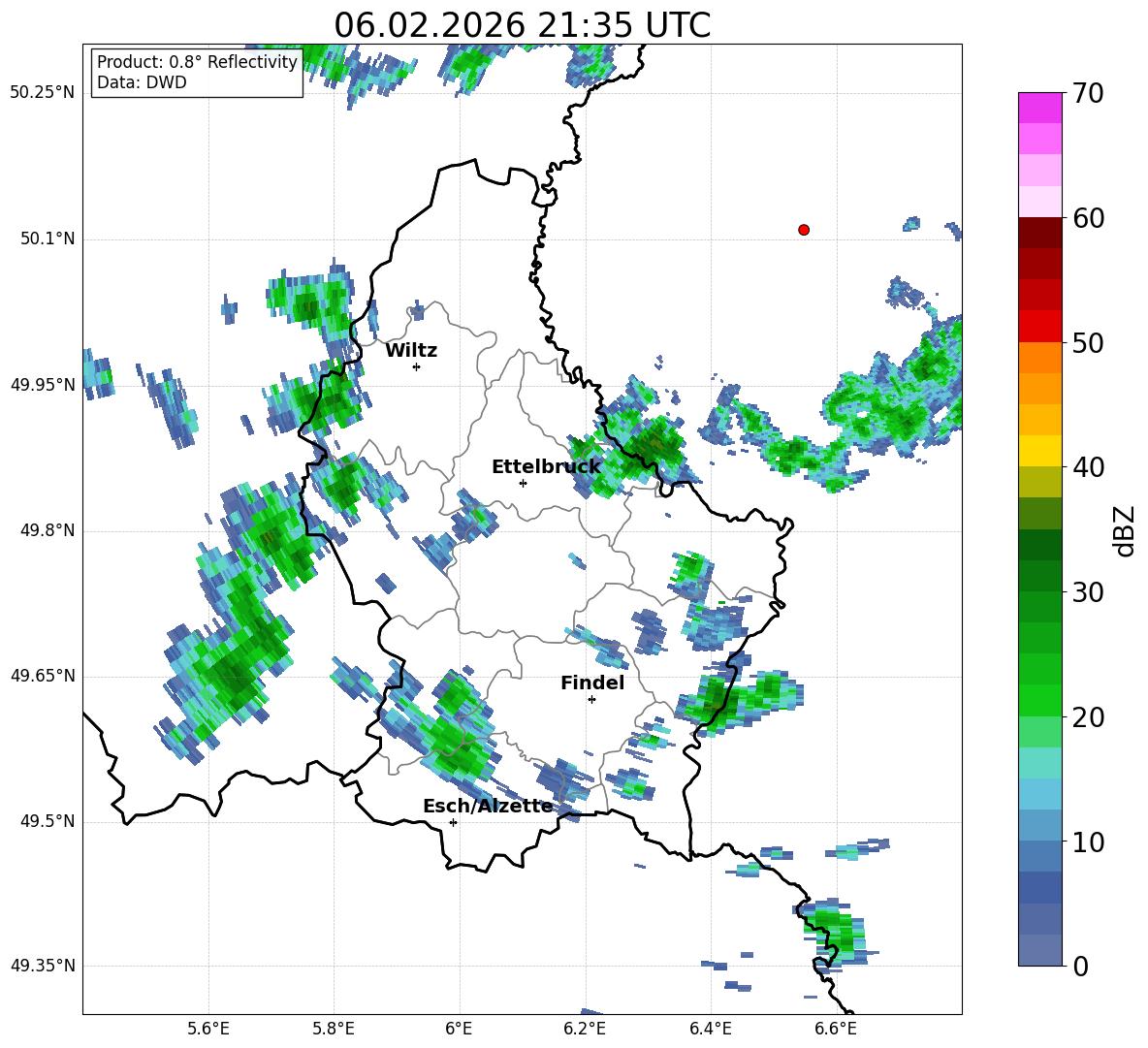
Task: Click the 49.35°N latitude label
Action: click(43, 966)
